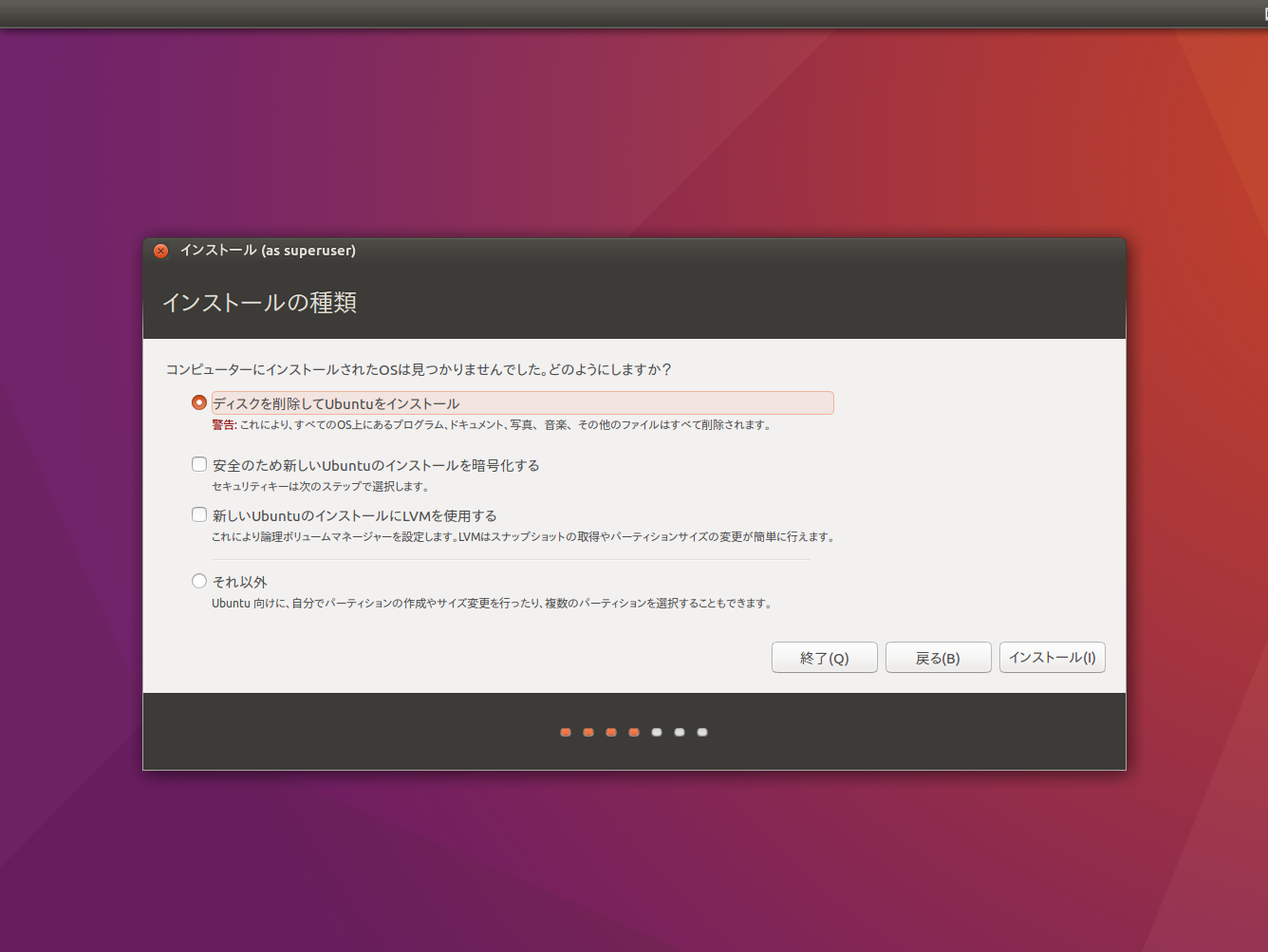Click the 終了(Q) quit button
This screenshot has height=952, width=1268.
[x=824, y=658]
